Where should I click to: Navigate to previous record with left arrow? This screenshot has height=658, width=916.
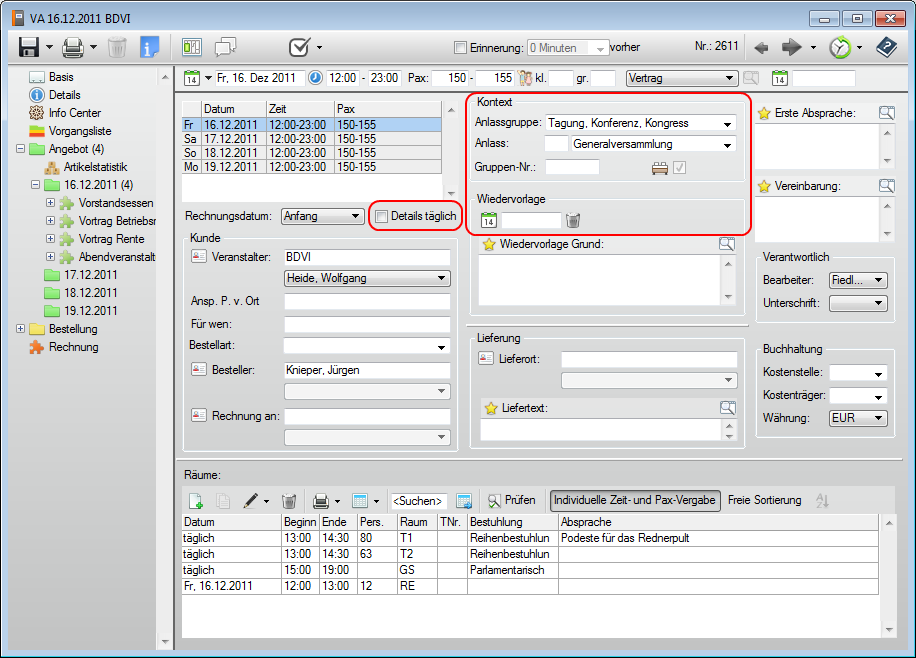coord(761,47)
